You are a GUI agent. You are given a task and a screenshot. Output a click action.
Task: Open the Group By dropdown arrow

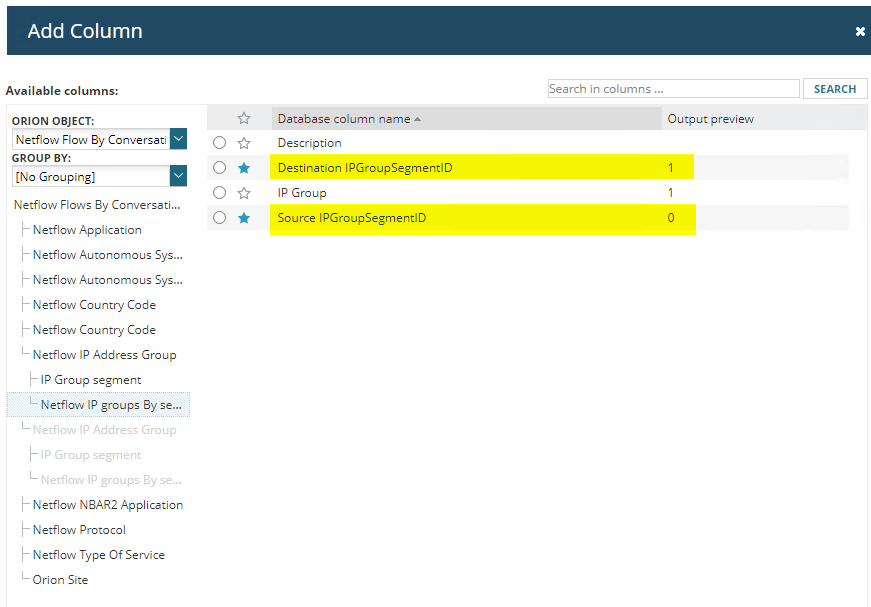pyautogui.click(x=178, y=176)
